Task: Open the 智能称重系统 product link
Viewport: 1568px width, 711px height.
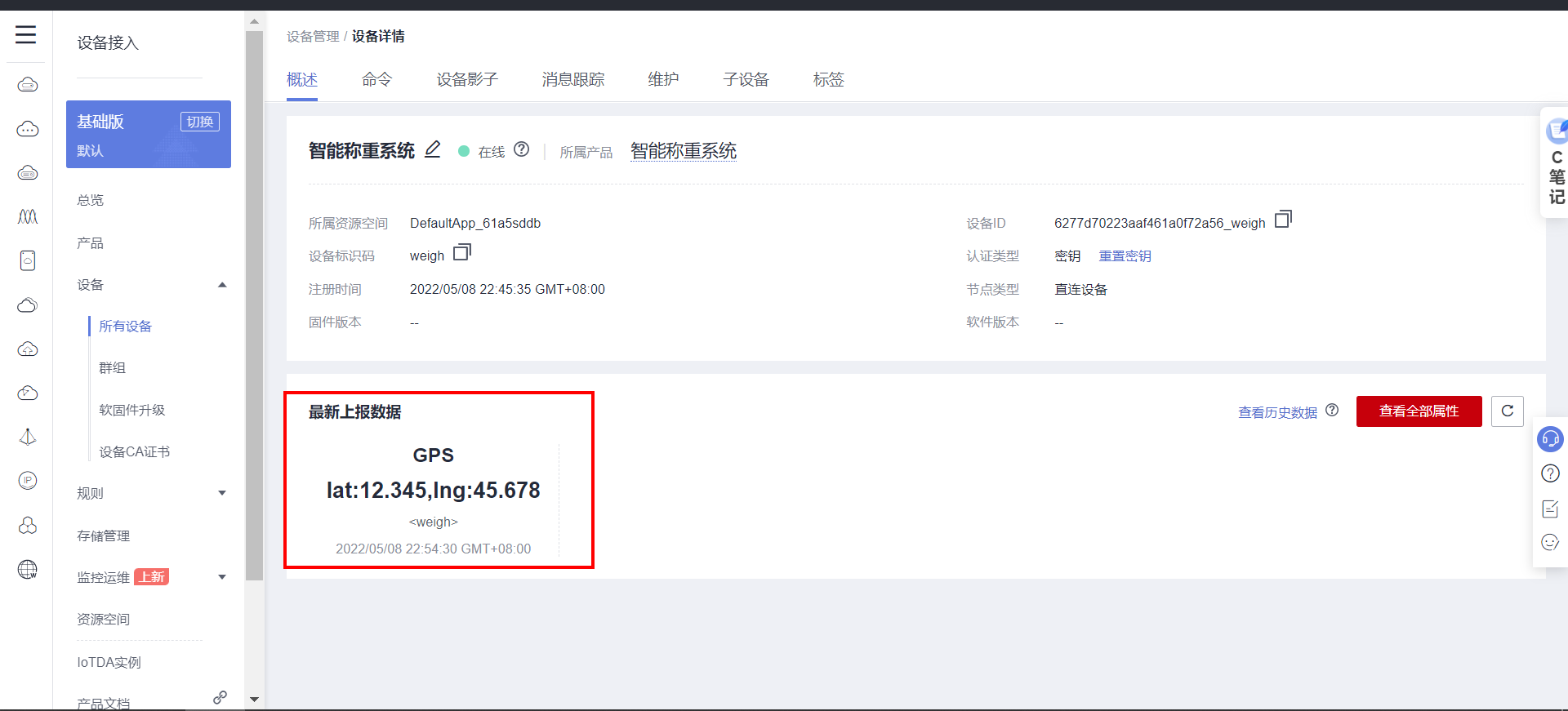Action: pos(684,151)
